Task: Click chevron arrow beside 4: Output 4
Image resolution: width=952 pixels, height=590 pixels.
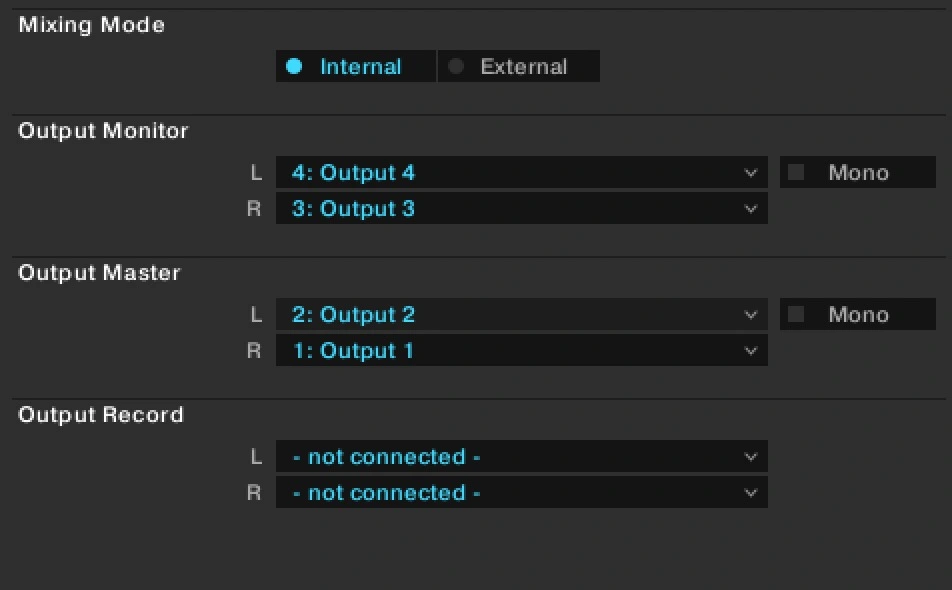Action: 751,173
